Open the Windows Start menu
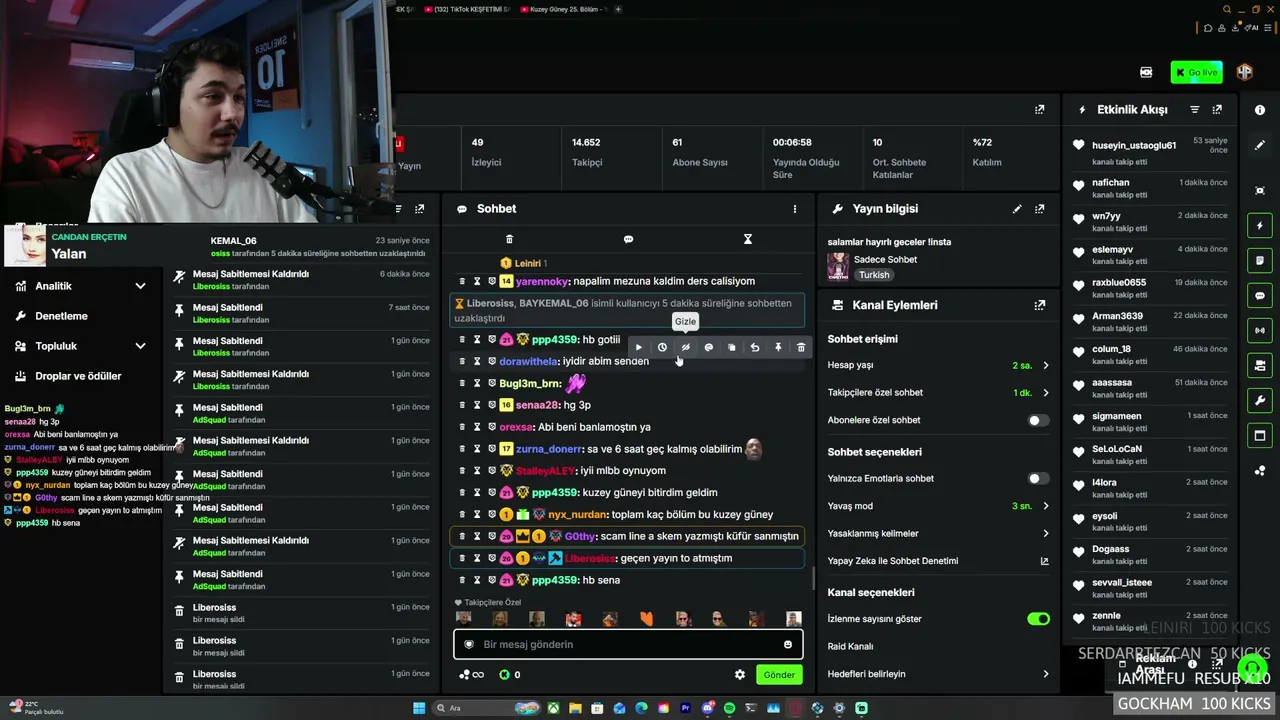Image resolution: width=1280 pixels, height=720 pixels. click(x=419, y=708)
